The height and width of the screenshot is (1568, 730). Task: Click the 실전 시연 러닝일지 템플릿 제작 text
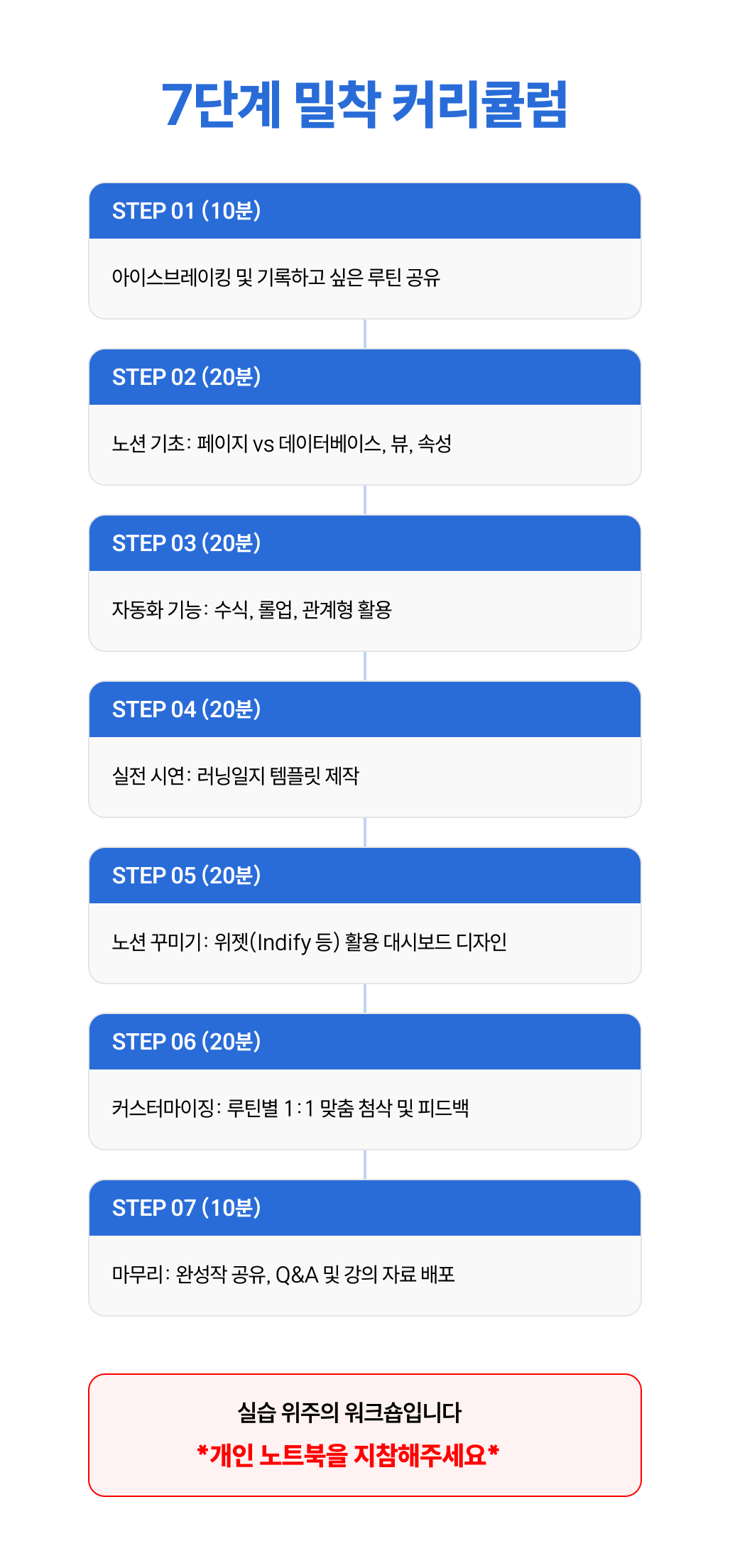(x=235, y=776)
